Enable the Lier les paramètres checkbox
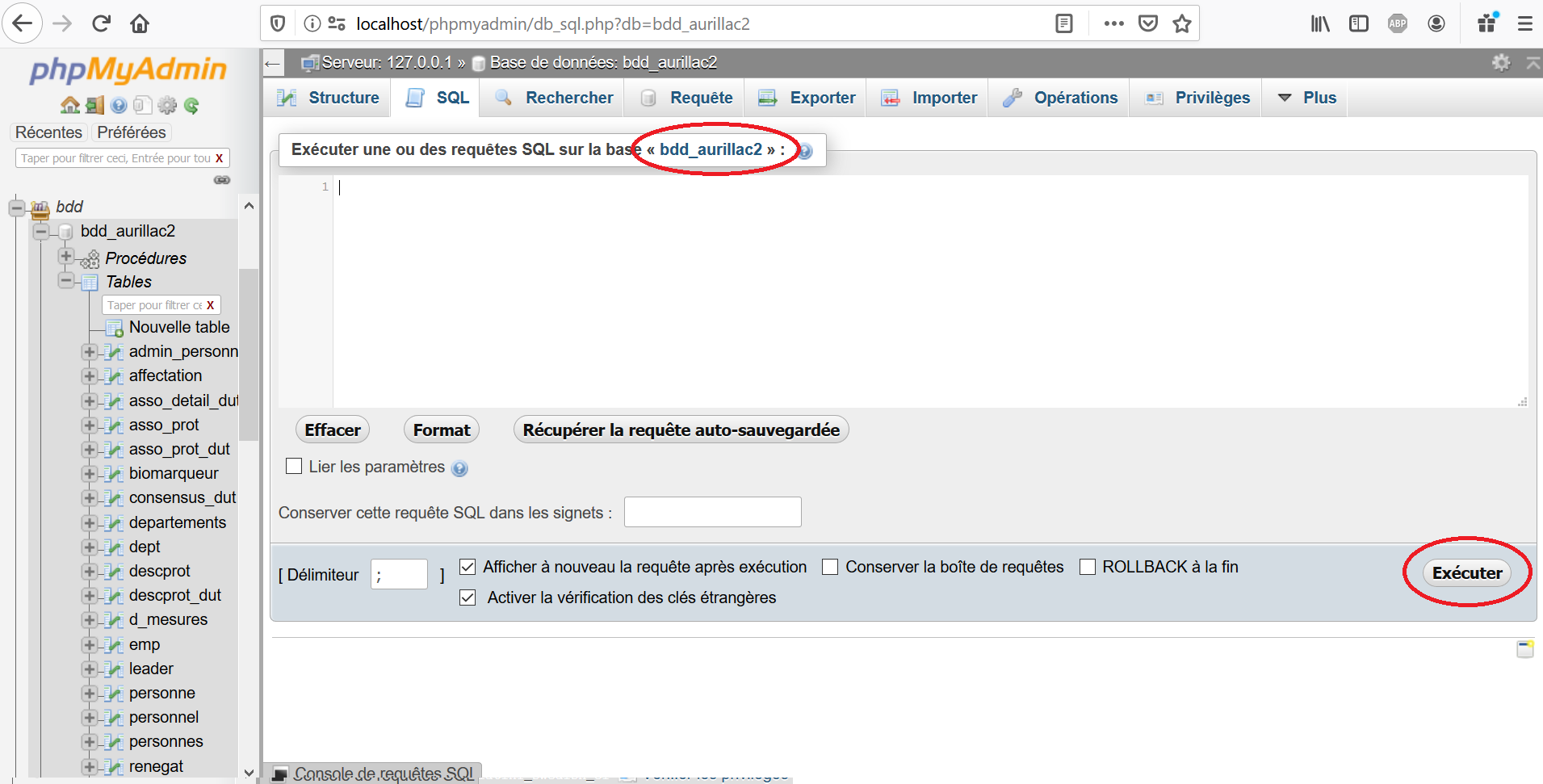Screen dimensions: 1543x784 295,467
